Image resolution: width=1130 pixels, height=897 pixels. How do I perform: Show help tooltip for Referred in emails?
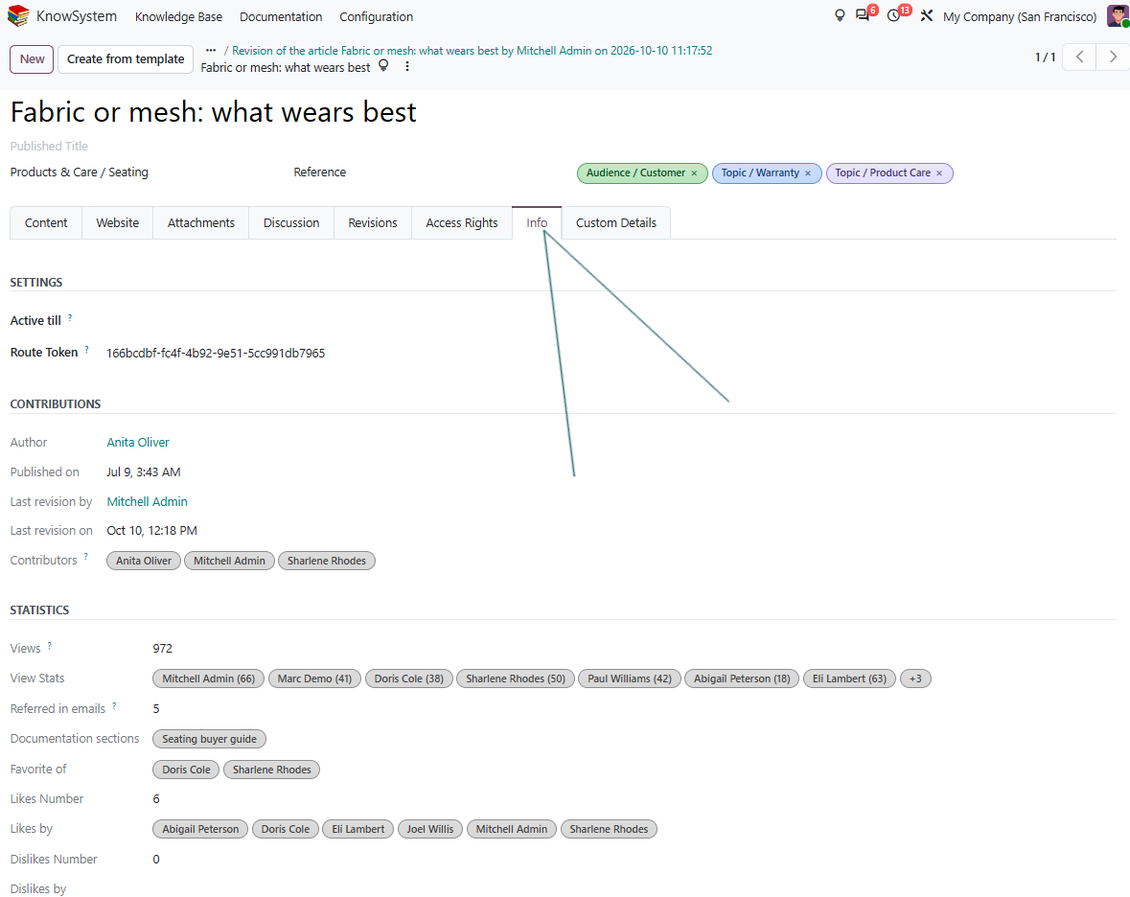(x=114, y=706)
